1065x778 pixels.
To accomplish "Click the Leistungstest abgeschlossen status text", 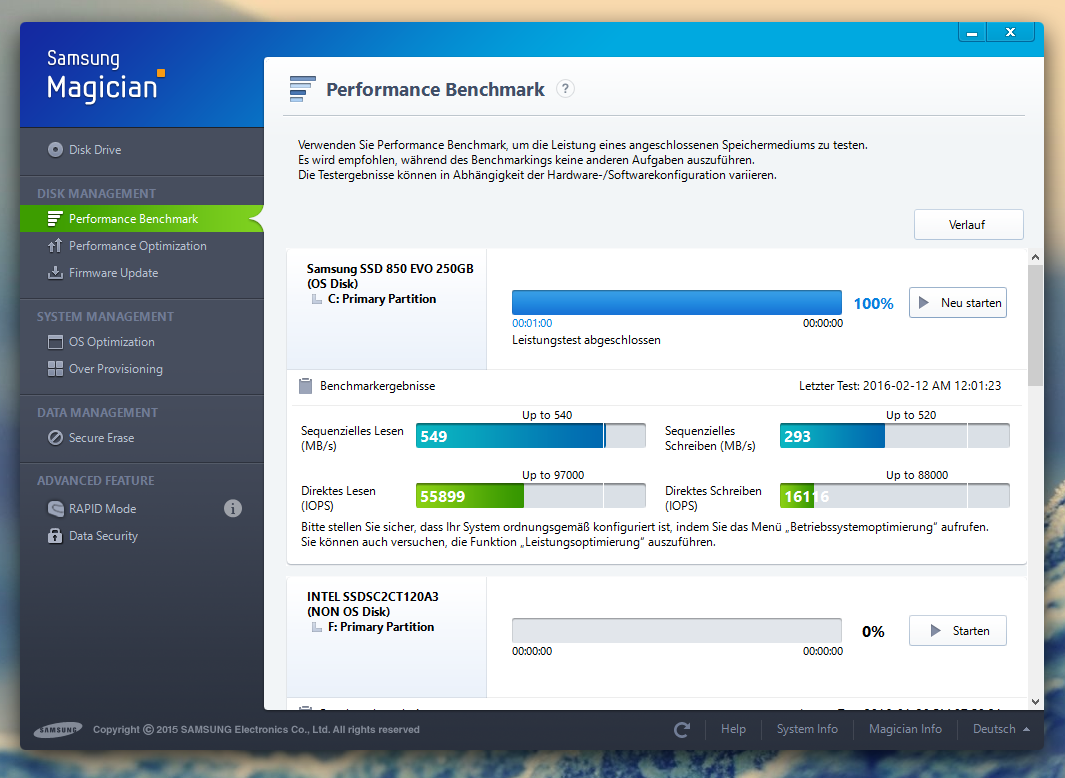I will point(586,340).
